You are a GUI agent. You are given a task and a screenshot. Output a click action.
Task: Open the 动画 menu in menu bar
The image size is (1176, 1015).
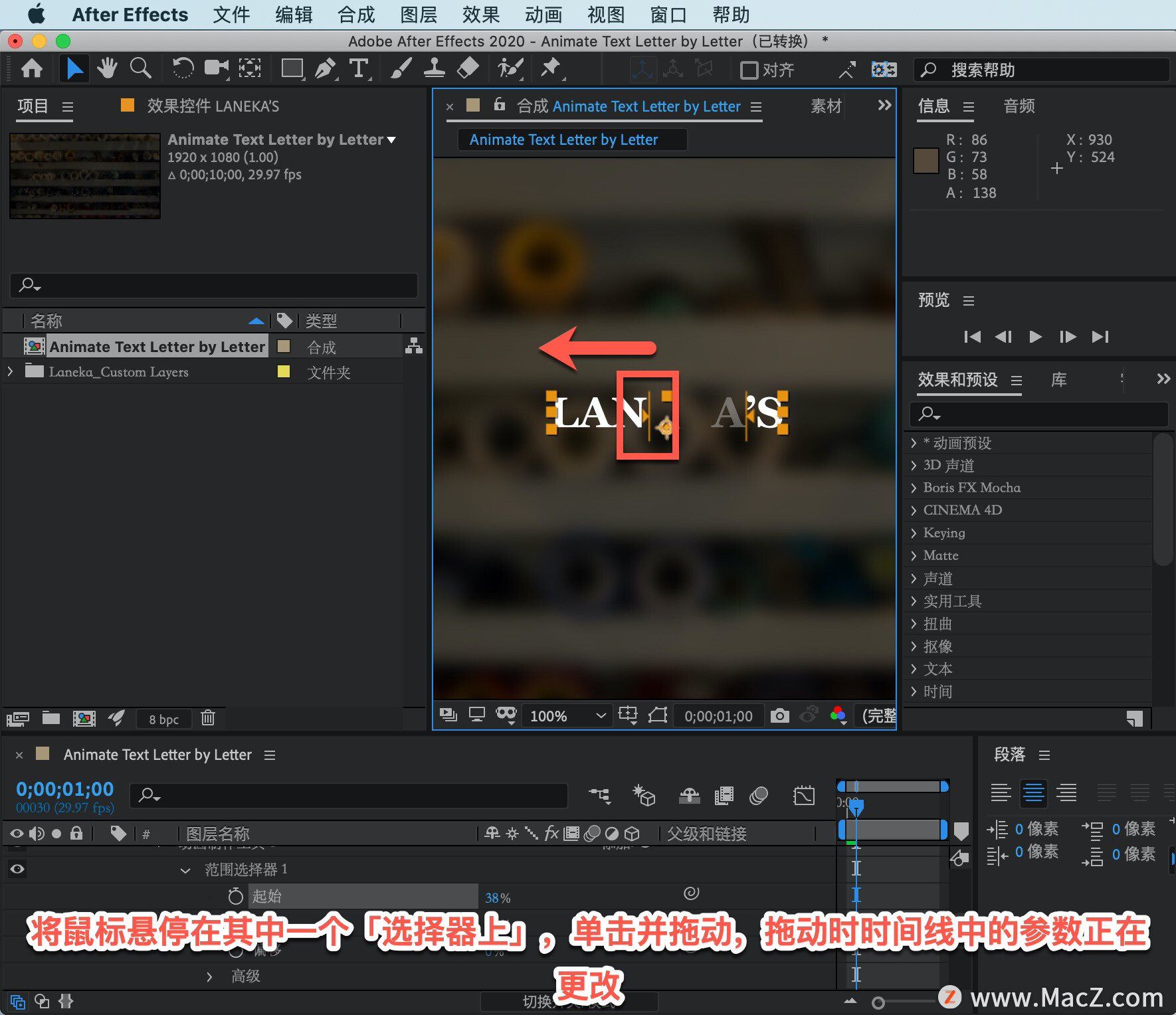point(543,15)
